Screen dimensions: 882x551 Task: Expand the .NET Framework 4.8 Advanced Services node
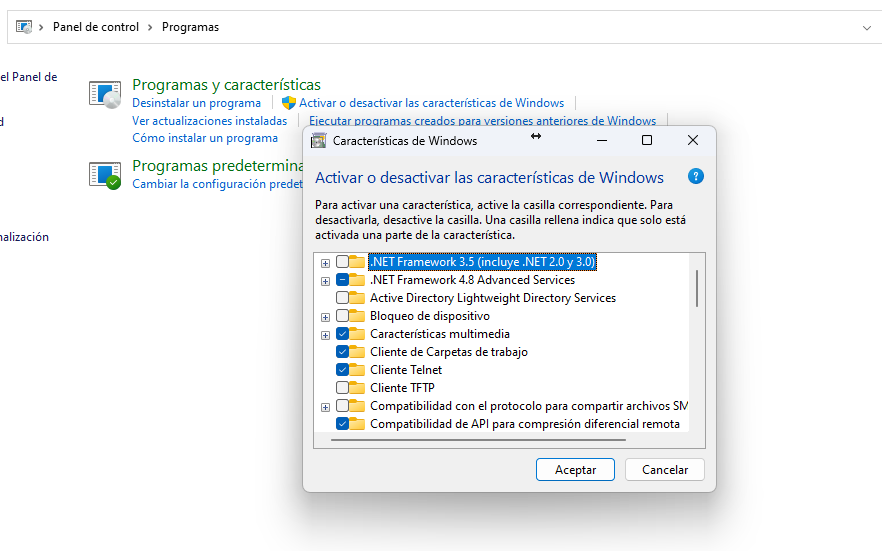coord(325,281)
